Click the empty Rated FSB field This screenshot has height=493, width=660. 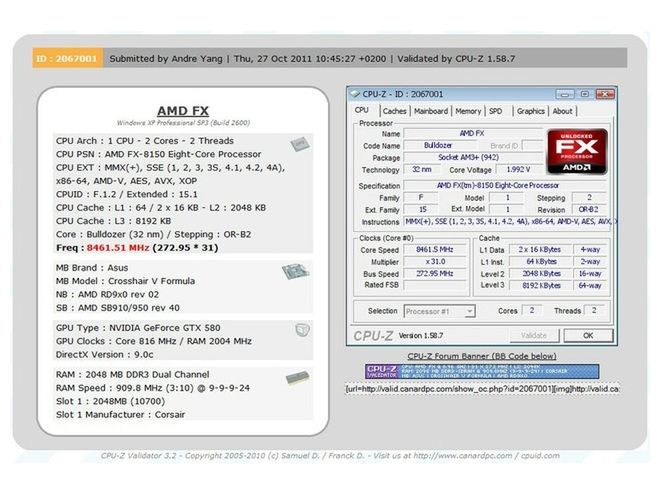pyautogui.click(x=435, y=285)
